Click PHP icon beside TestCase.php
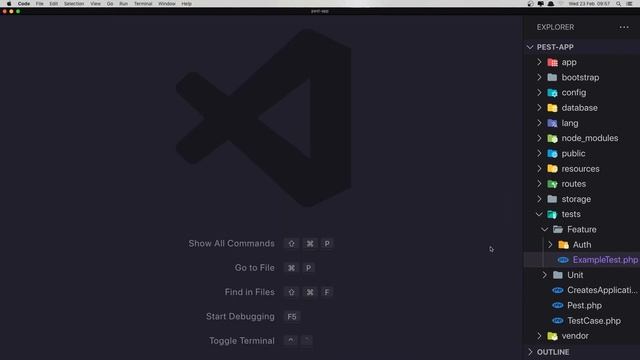This screenshot has width=640, height=360. [x=558, y=321]
